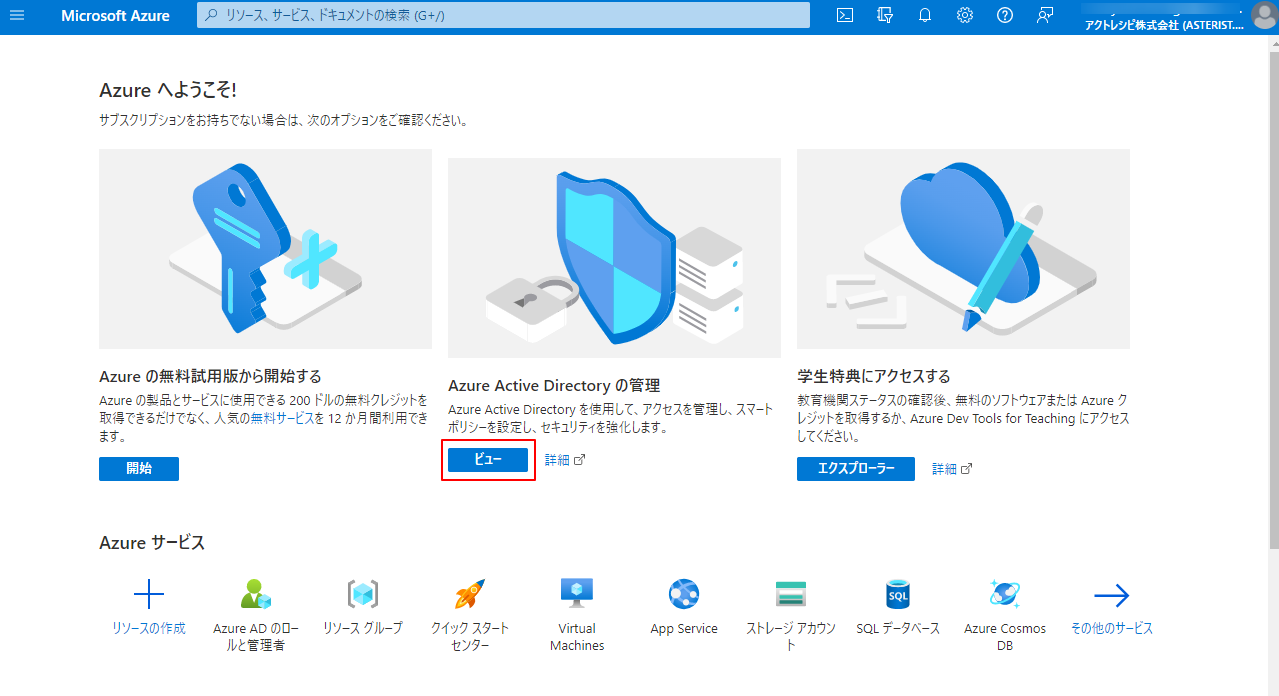Click the リソースの作成 label
Screen dimensions: 1279x696
click(149, 628)
